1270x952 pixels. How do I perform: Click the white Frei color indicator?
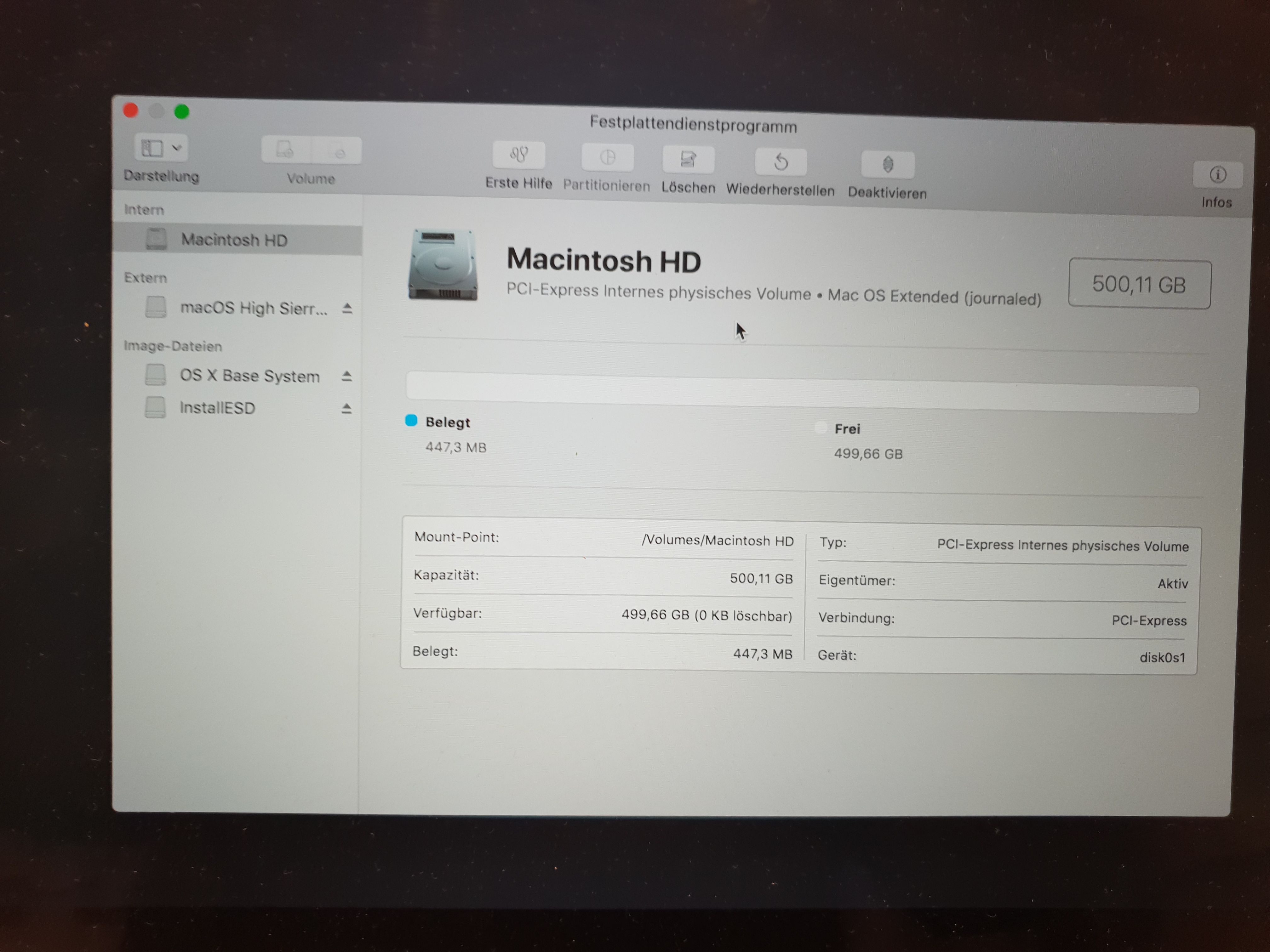click(x=821, y=428)
